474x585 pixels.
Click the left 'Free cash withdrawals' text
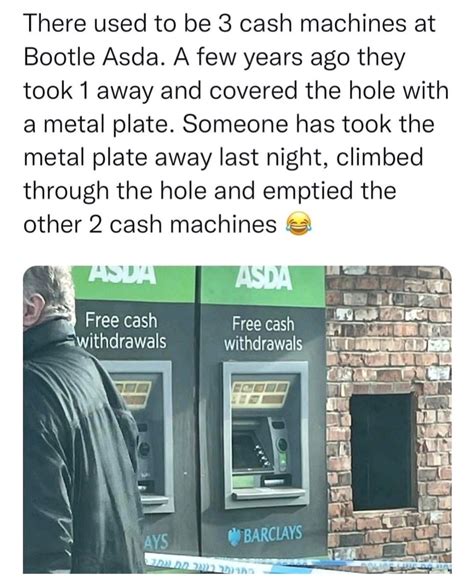pyautogui.click(x=121, y=331)
